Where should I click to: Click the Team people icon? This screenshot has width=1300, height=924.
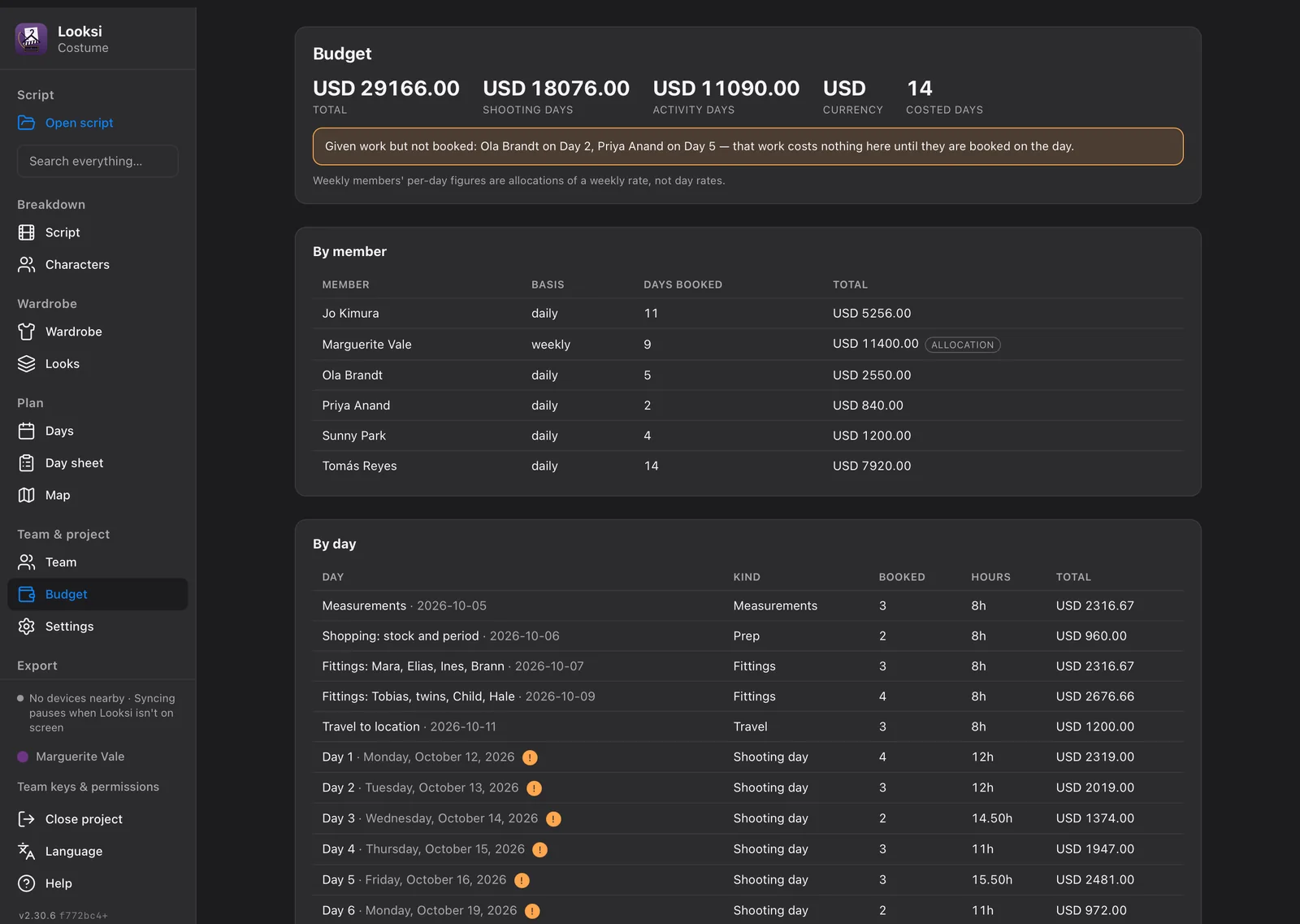click(27, 562)
